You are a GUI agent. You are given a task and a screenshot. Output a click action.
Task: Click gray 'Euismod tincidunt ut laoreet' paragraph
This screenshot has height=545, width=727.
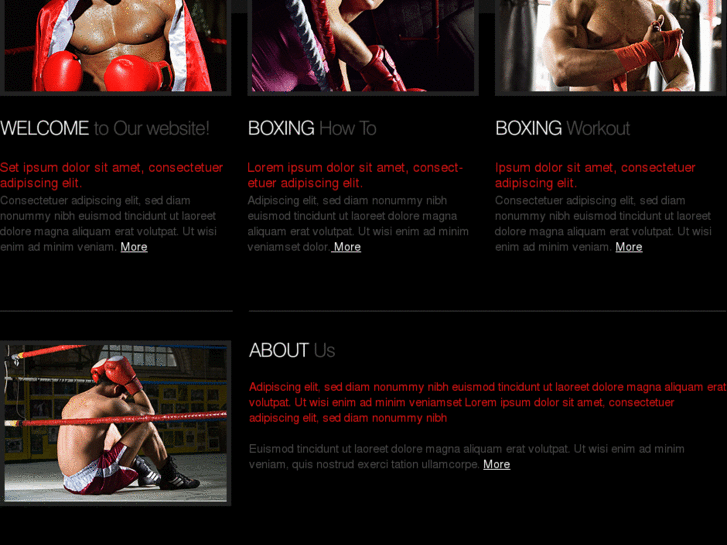467,457
